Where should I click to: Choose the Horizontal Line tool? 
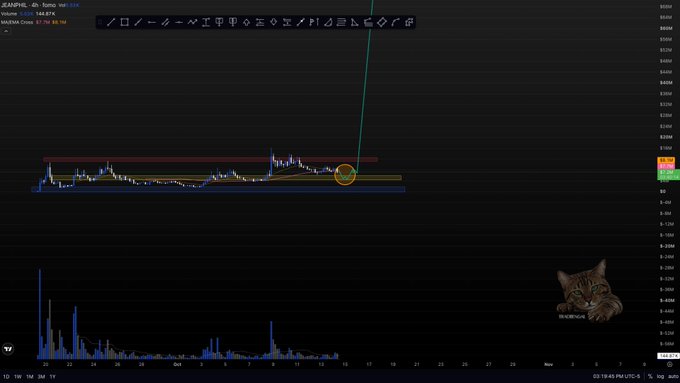179,22
